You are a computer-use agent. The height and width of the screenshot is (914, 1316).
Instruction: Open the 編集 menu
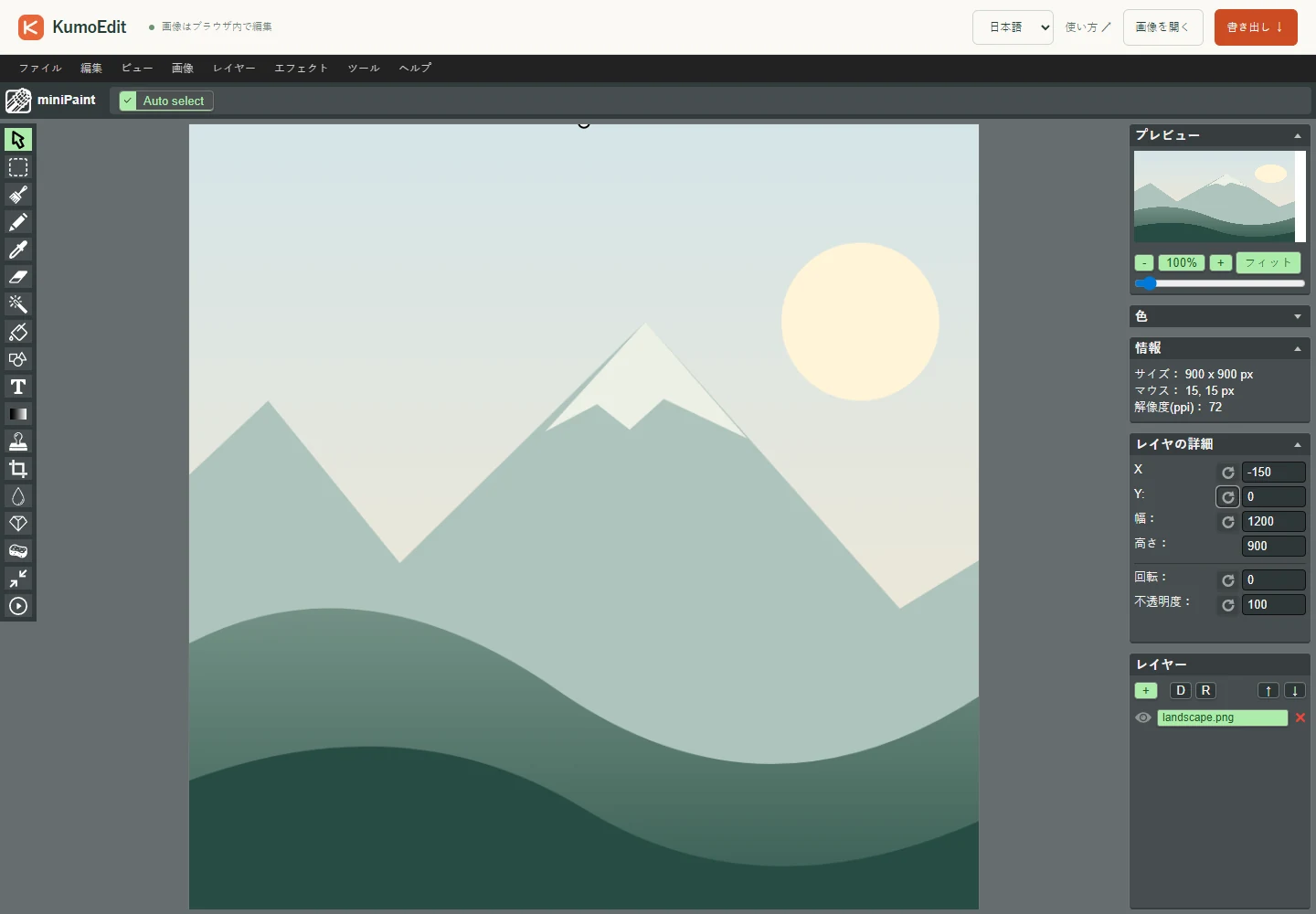91,69
